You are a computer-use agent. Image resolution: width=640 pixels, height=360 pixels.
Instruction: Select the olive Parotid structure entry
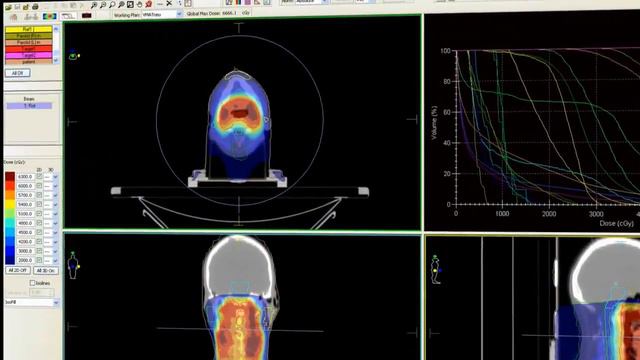pos(29,36)
